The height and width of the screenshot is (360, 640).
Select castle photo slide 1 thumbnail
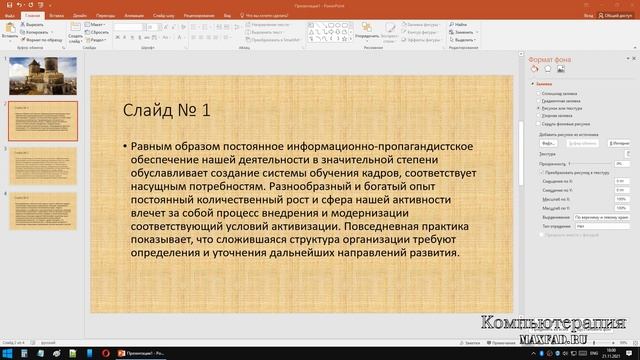pos(43,76)
